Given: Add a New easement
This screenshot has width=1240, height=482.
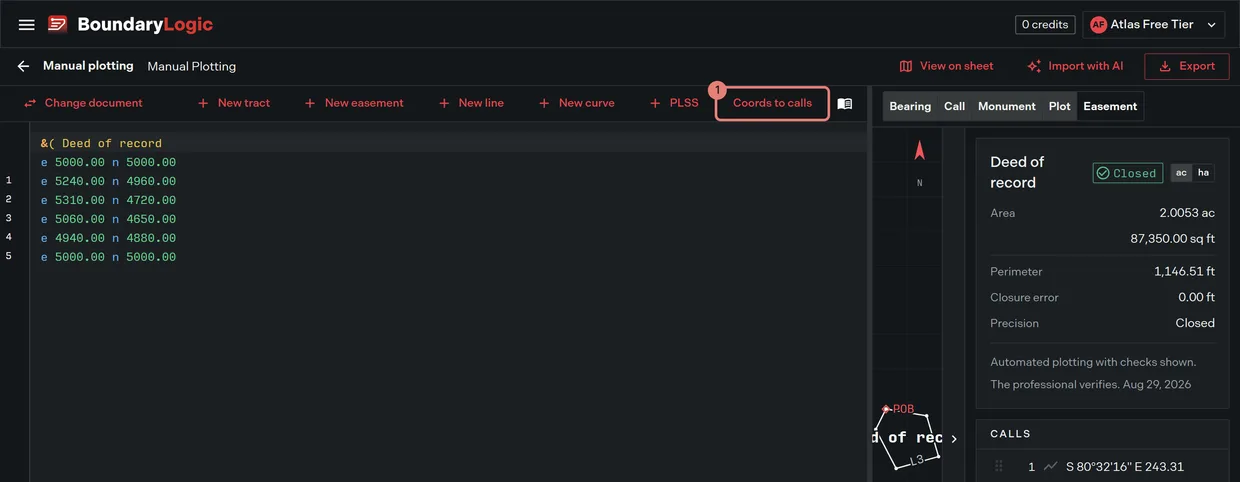Looking at the screenshot, I should (x=353, y=103).
